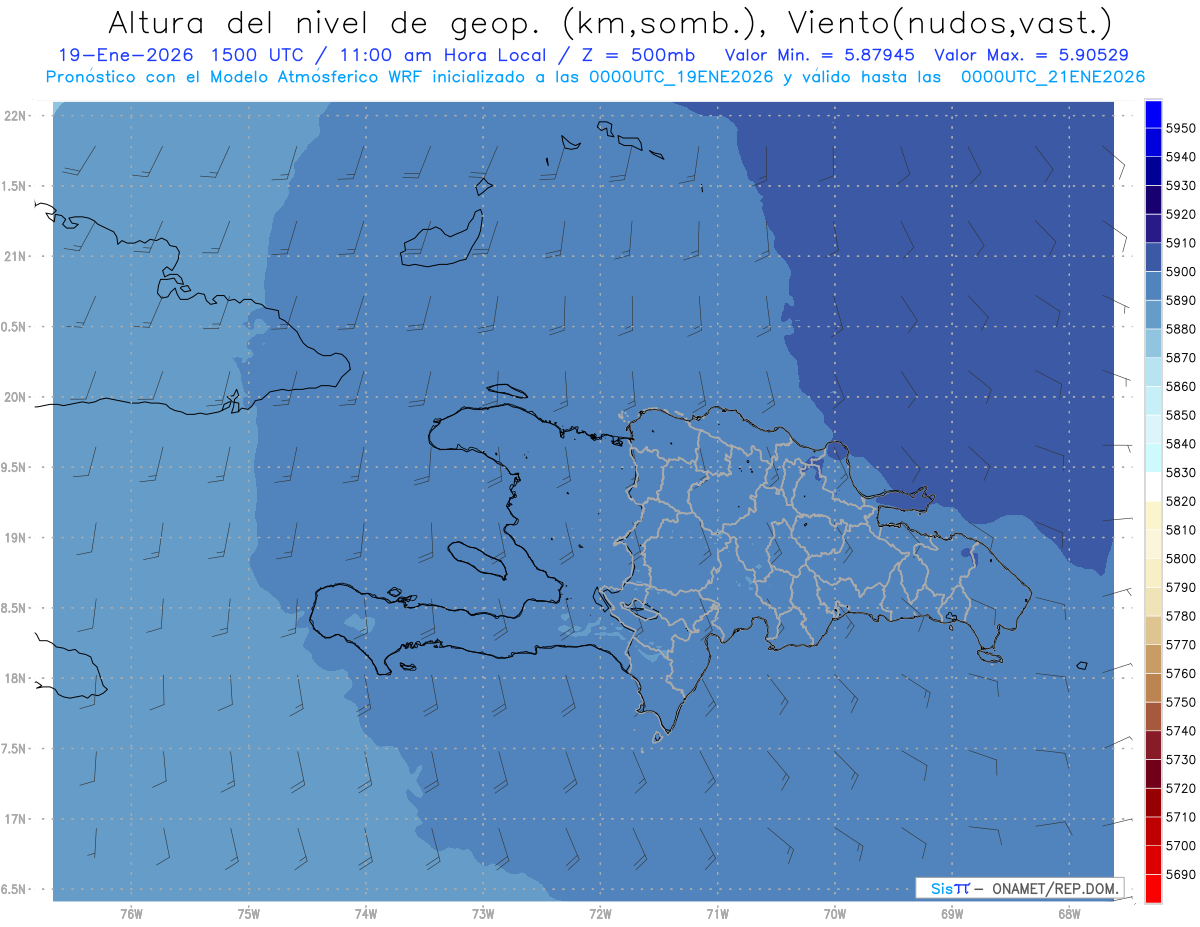Viewport: 1200px width, 927px height.
Task: Click the '9.5N' latitude label
Action: click(x=13, y=467)
